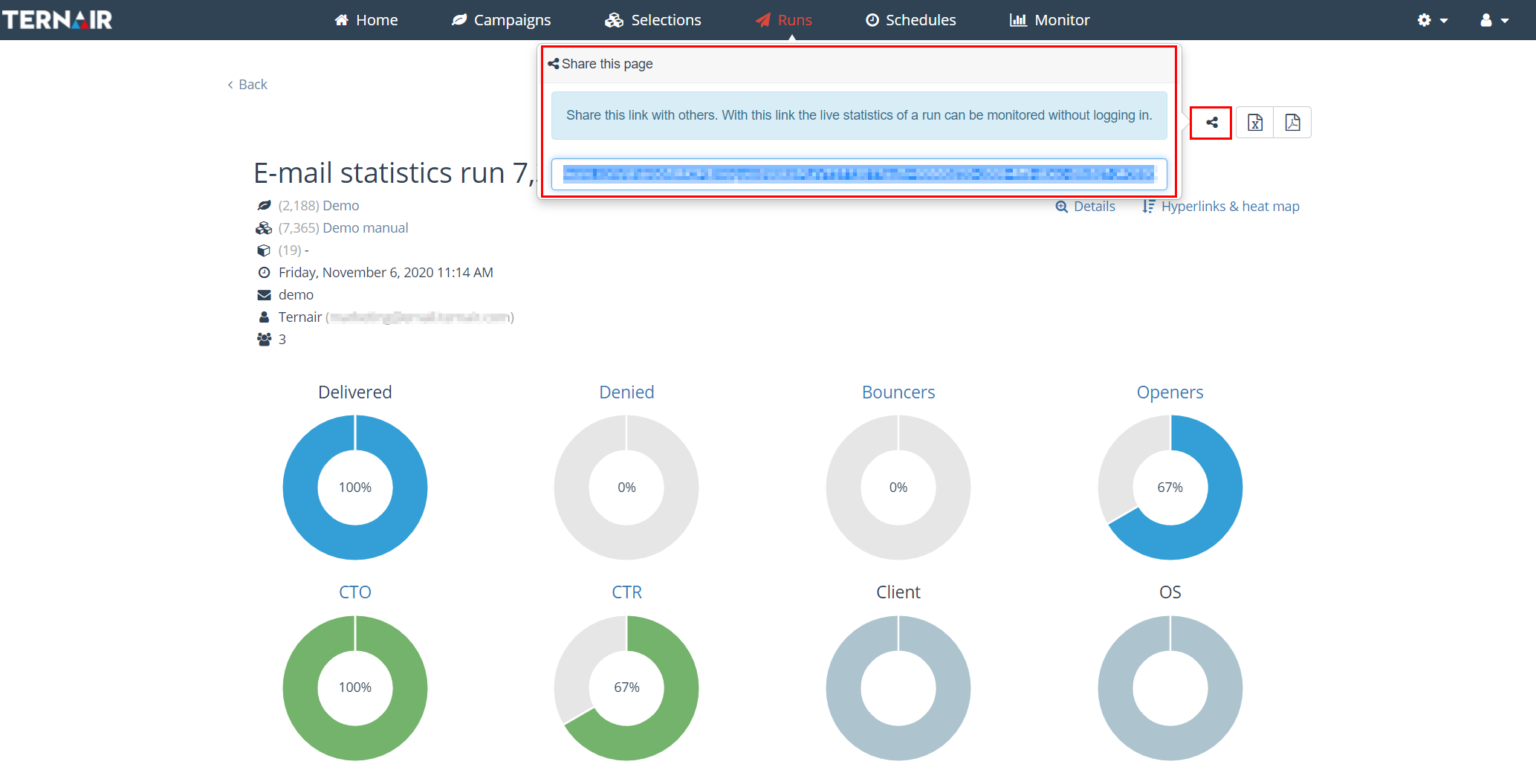The height and width of the screenshot is (770, 1536).
Task: Click the E-mail statistics run heading
Action: 395,173
